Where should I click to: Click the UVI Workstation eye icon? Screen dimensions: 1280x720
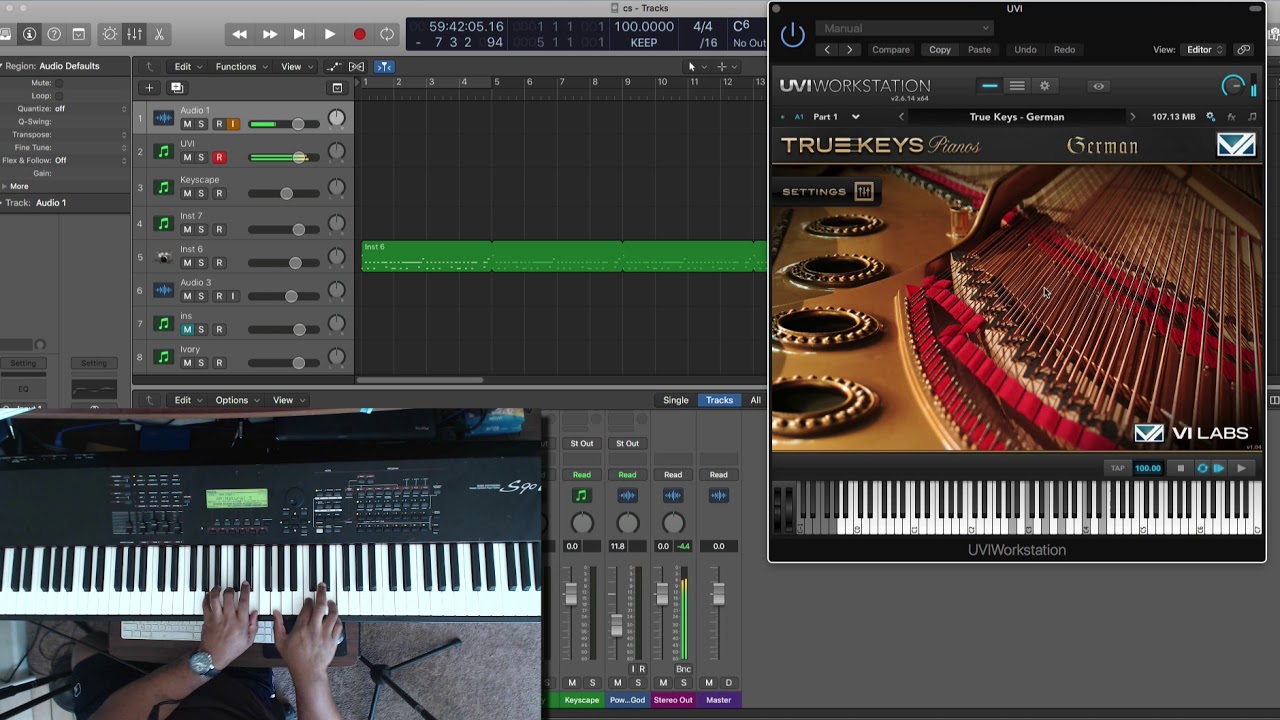click(x=1098, y=86)
